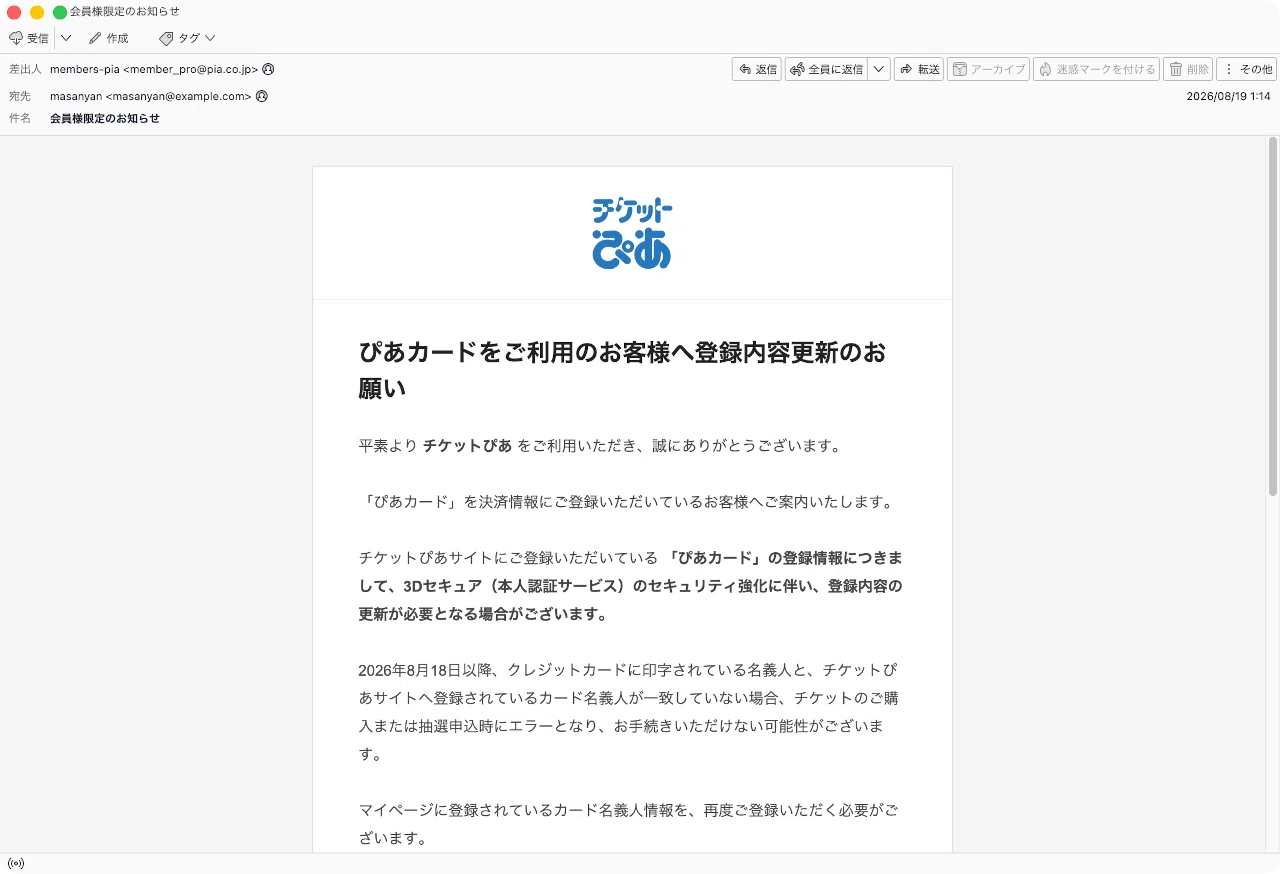Click the connection status icon in status bar
This screenshot has height=874, width=1280.
[15, 863]
